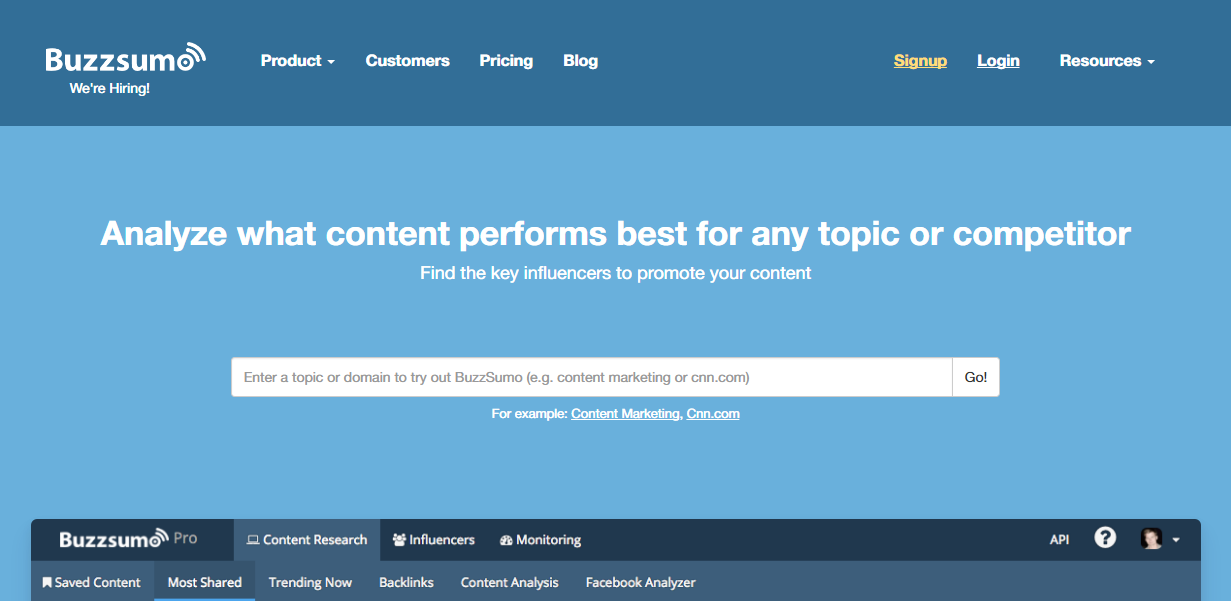This screenshot has width=1231, height=601.
Task: Open the account dropdown caret beside avatar
Action: pyautogui.click(x=1176, y=540)
